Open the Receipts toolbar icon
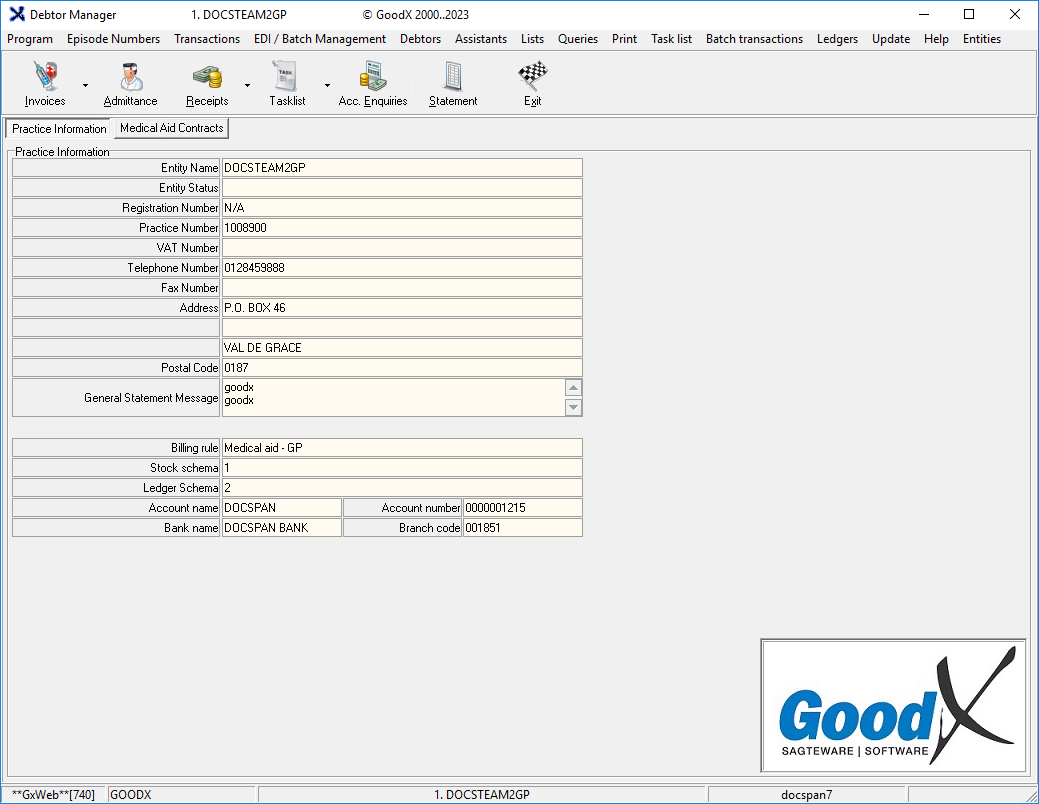Screen dimensions: 1039x804 207,83
